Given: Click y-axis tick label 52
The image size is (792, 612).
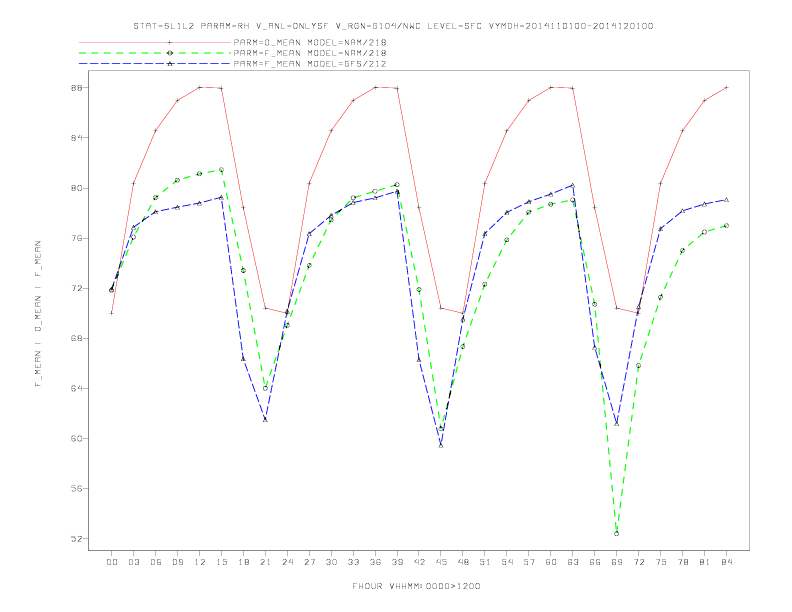Looking at the screenshot, I should tap(76, 539).
